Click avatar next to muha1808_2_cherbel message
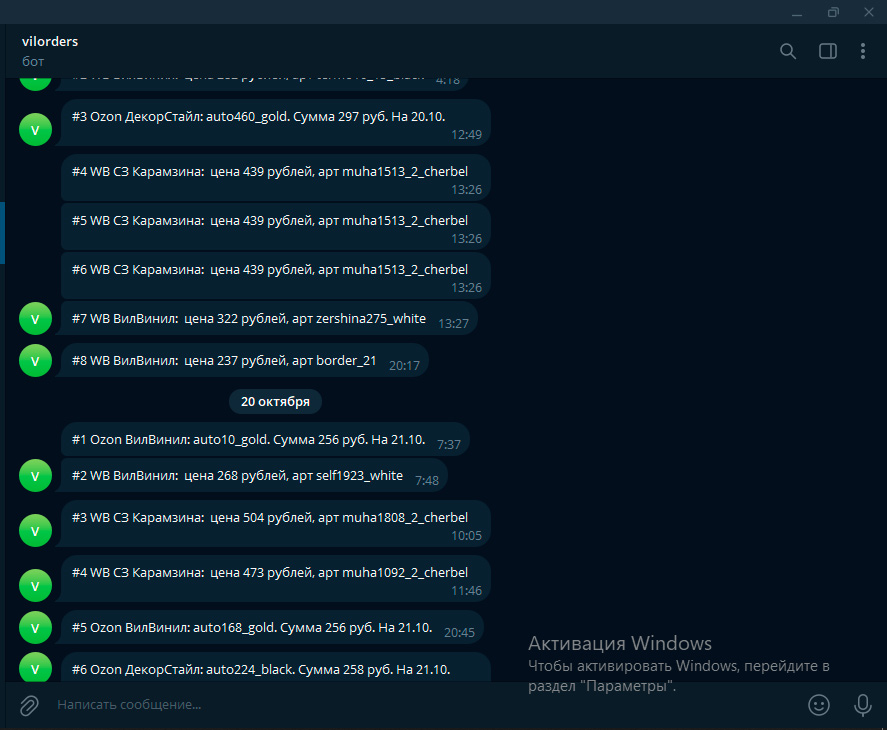Screen dimensions: 887x730 click(x=36, y=530)
